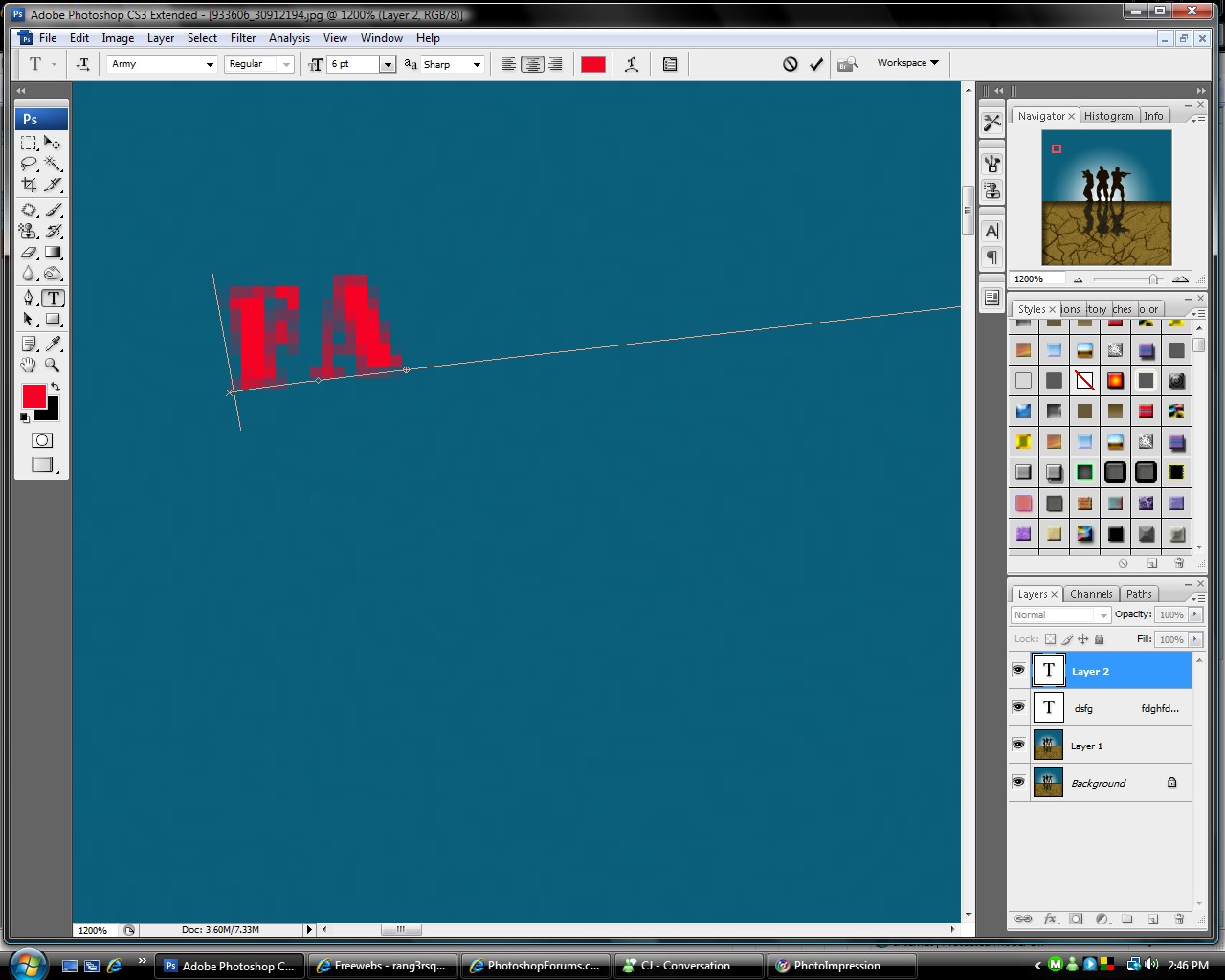Switch to the Channels tab
Image resolution: width=1225 pixels, height=980 pixels.
(1091, 594)
